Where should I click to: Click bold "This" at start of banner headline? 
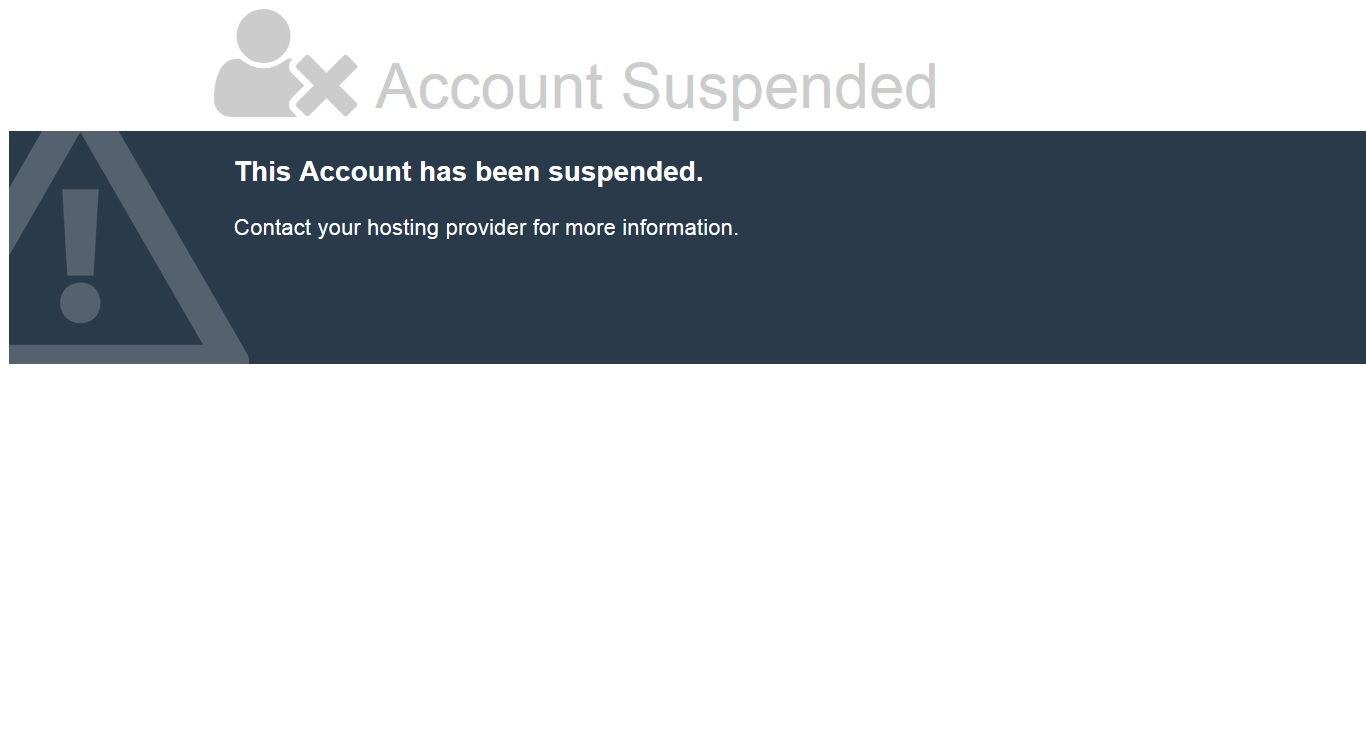pyautogui.click(x=262, y=172)
